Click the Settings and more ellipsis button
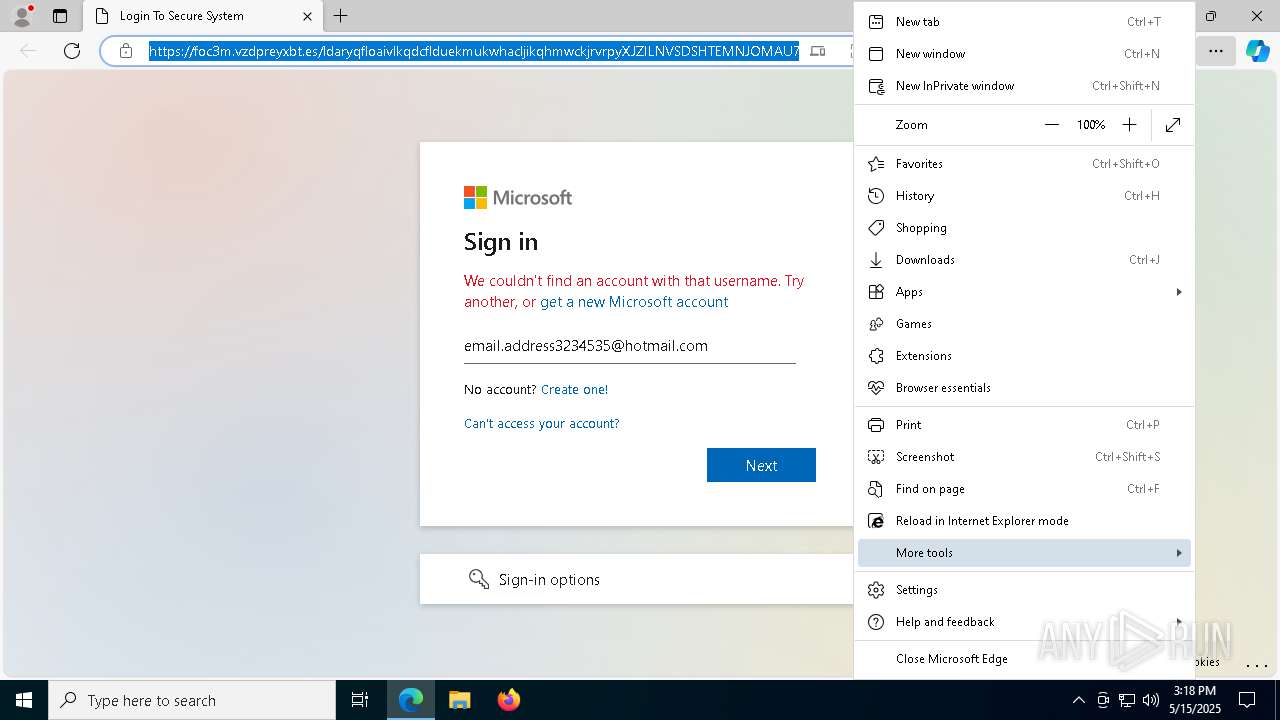Image resolution: width=1280 pixels, height=720 pixels. [1216, 51]
